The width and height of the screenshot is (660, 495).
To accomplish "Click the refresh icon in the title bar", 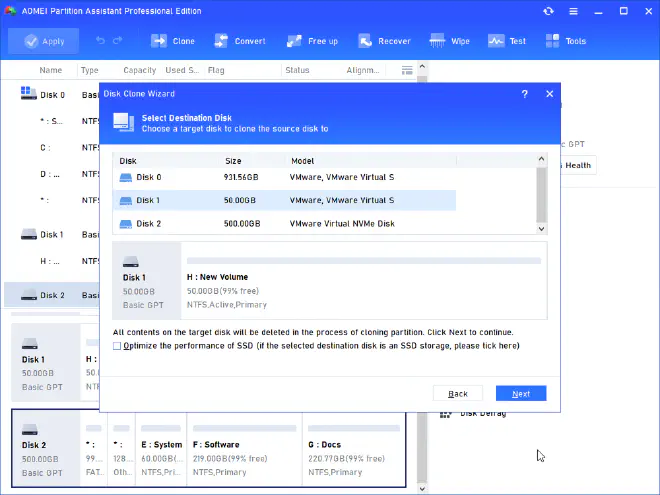I will pos(548,11).
